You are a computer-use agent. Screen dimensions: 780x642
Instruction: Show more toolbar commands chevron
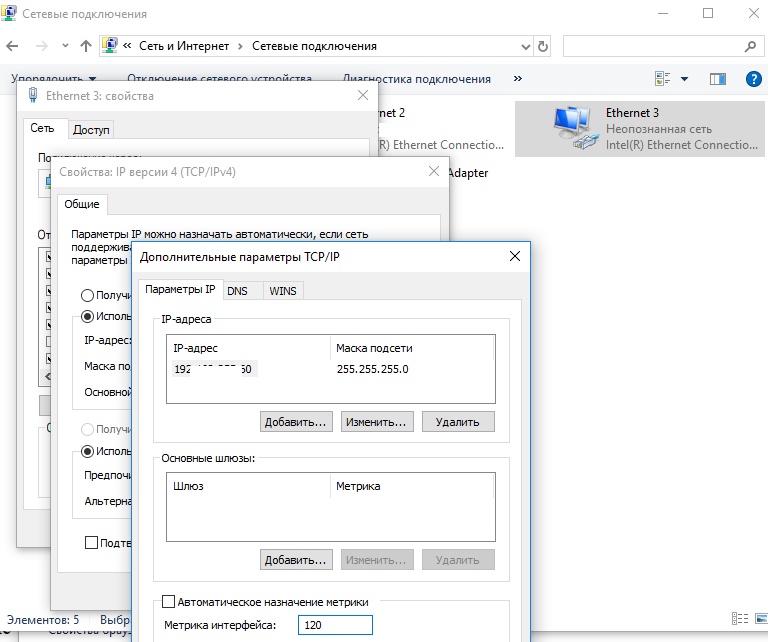[x=518, y=79]
